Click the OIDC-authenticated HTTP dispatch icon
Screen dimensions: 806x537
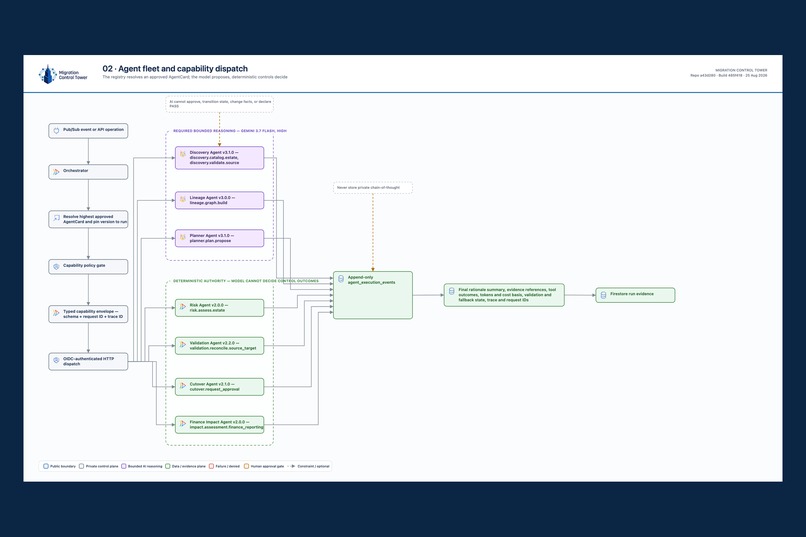(x=57, y=361)
